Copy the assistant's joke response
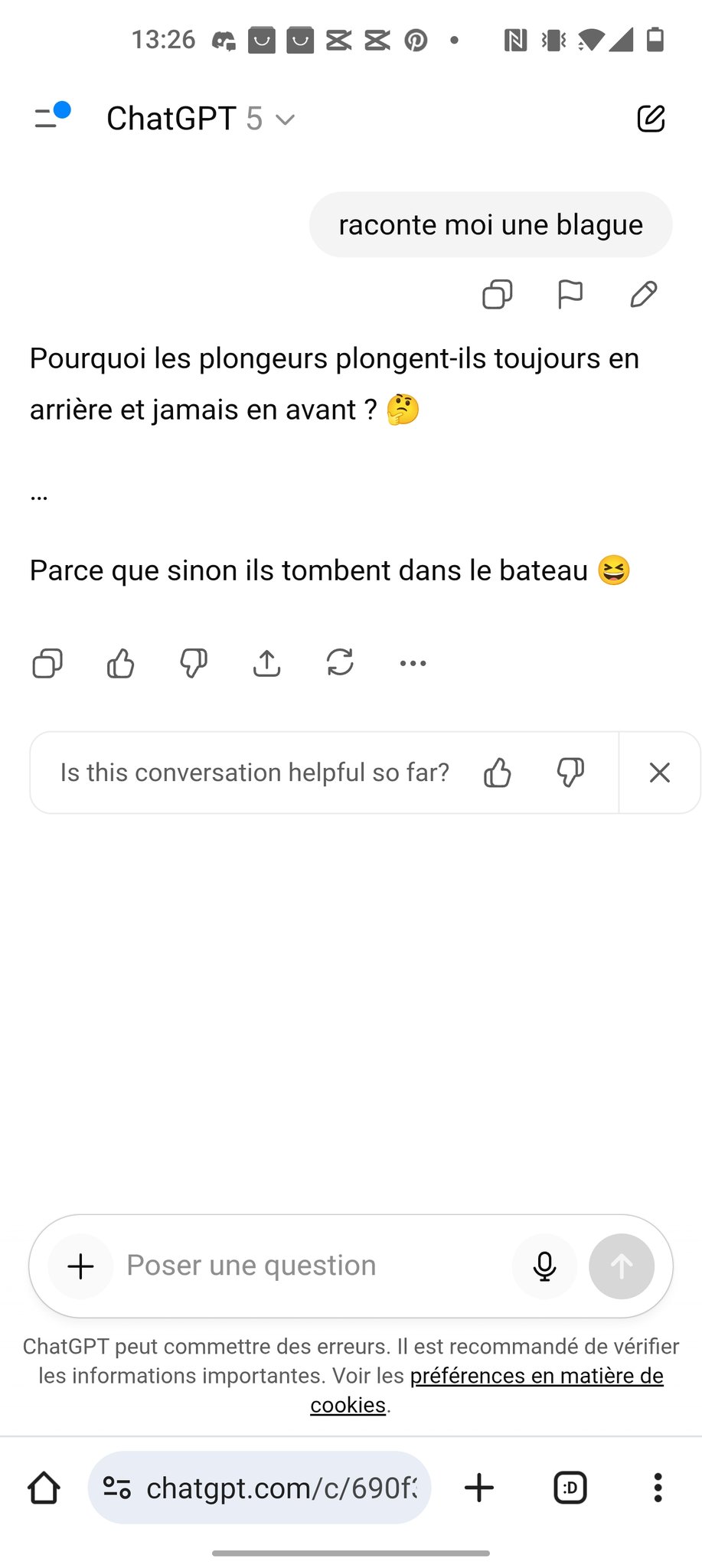This screenshot has height=1568, width=702. tap(47, 663)
